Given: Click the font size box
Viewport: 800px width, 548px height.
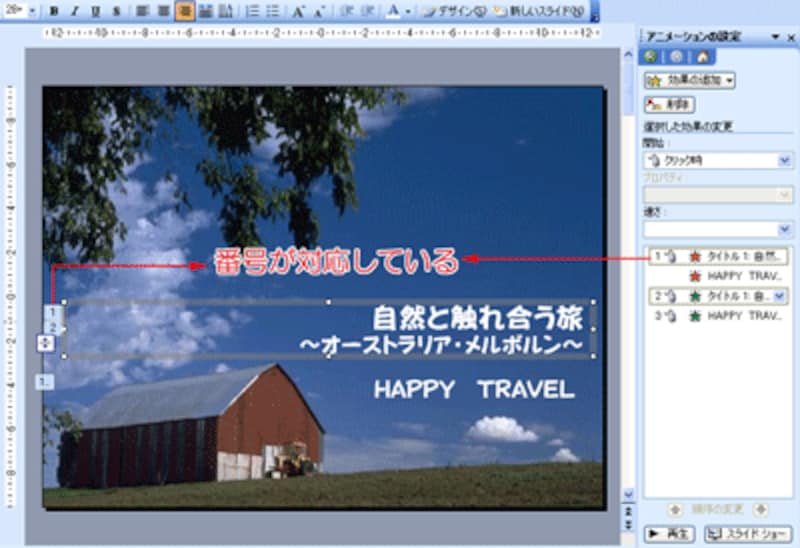Looking at the screenshot, I should point(14,11).
